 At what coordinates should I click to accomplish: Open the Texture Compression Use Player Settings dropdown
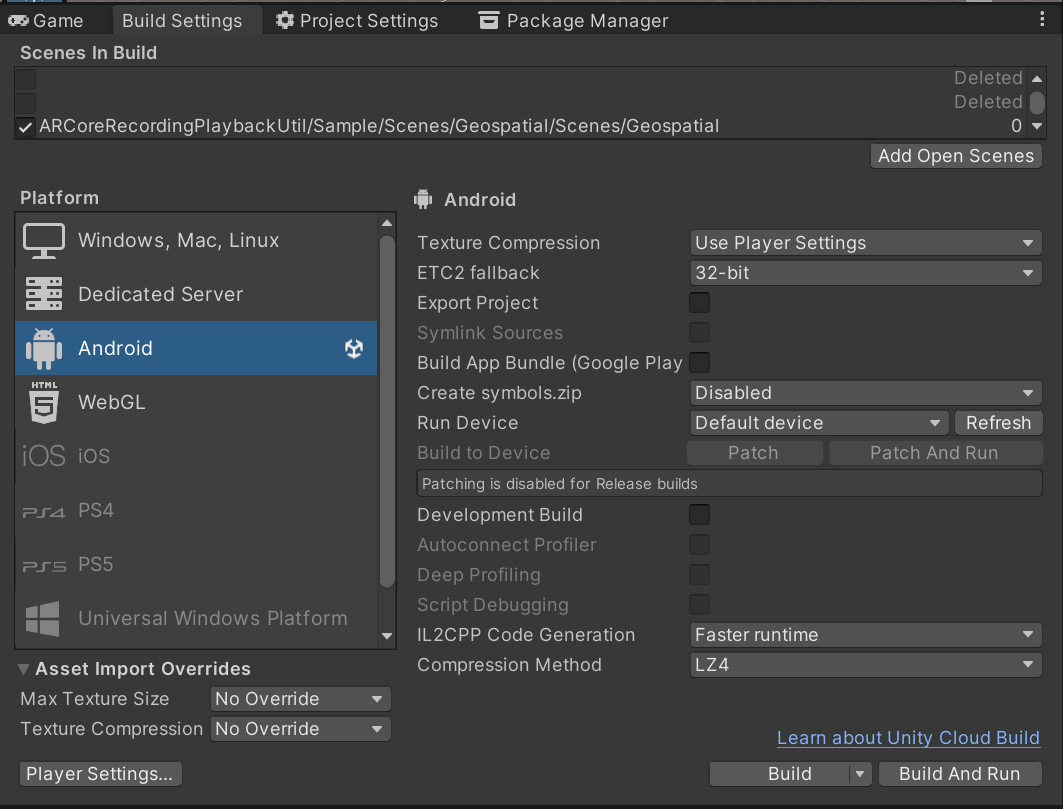(x=866, y=243)
